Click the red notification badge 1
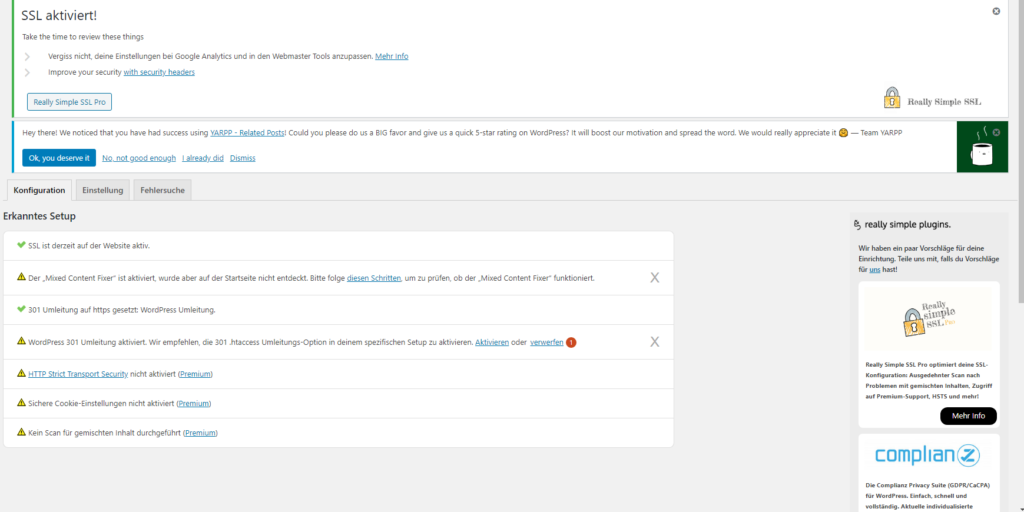Image resolution: width=1024 pixels, height=512 pixels. pyautogui.click(x=571, y=342)
